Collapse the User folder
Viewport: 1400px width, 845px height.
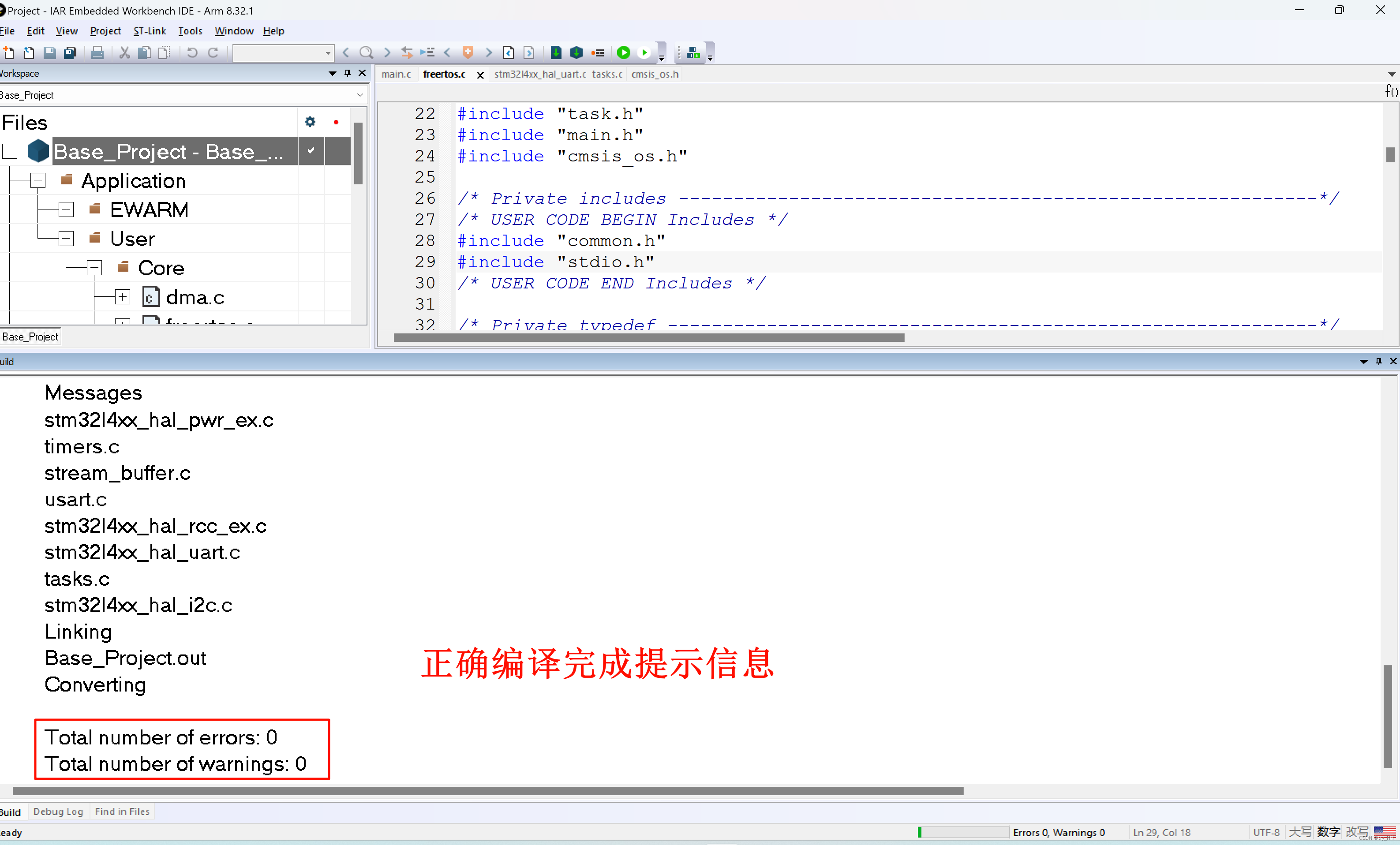pyautogui.click(x=66, y=239)
